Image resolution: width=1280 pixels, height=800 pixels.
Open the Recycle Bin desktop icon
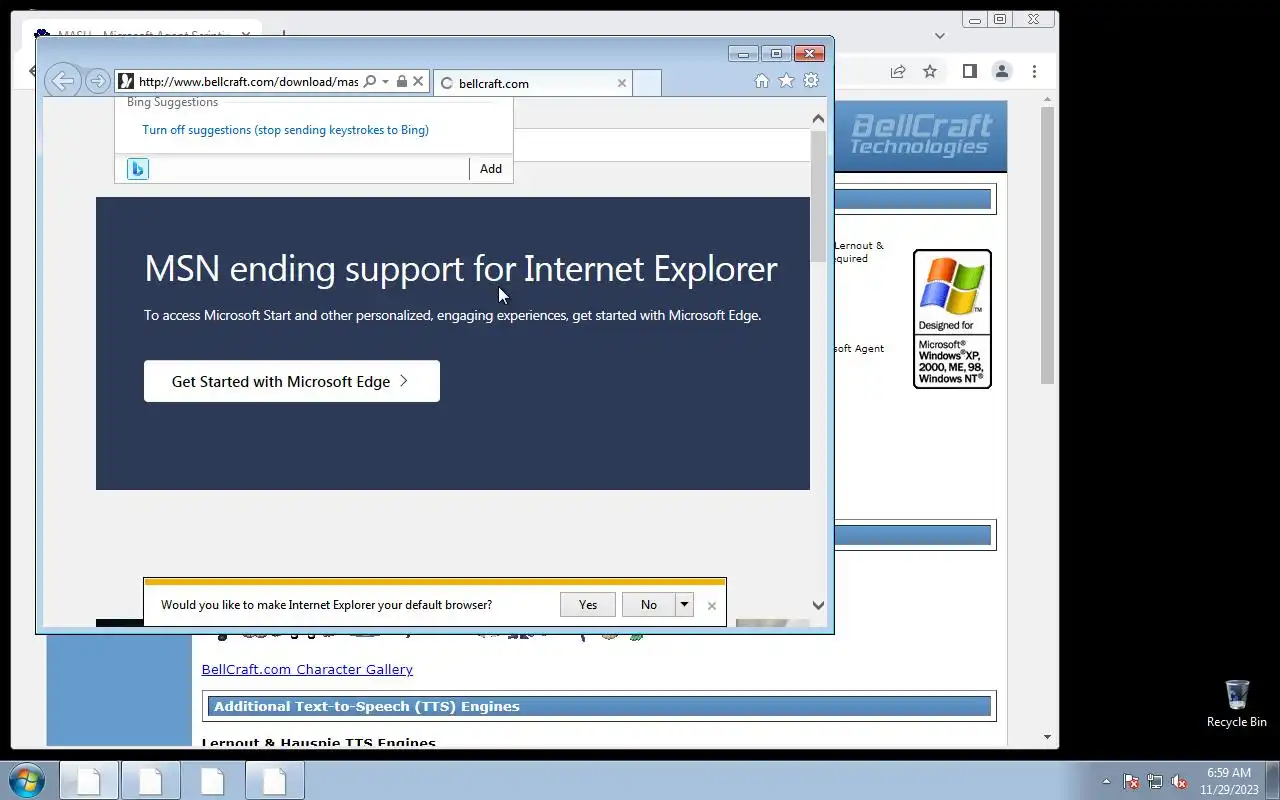click(x=1236, y=703)
